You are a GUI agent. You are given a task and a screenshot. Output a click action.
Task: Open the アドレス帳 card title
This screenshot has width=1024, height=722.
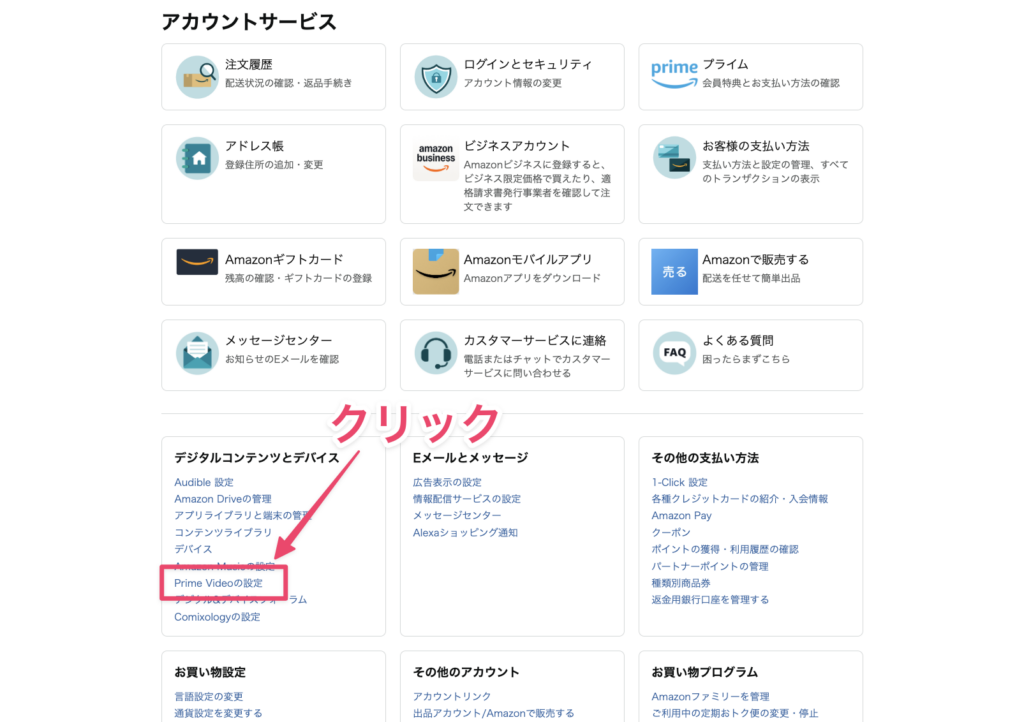(x=255, y=146)
